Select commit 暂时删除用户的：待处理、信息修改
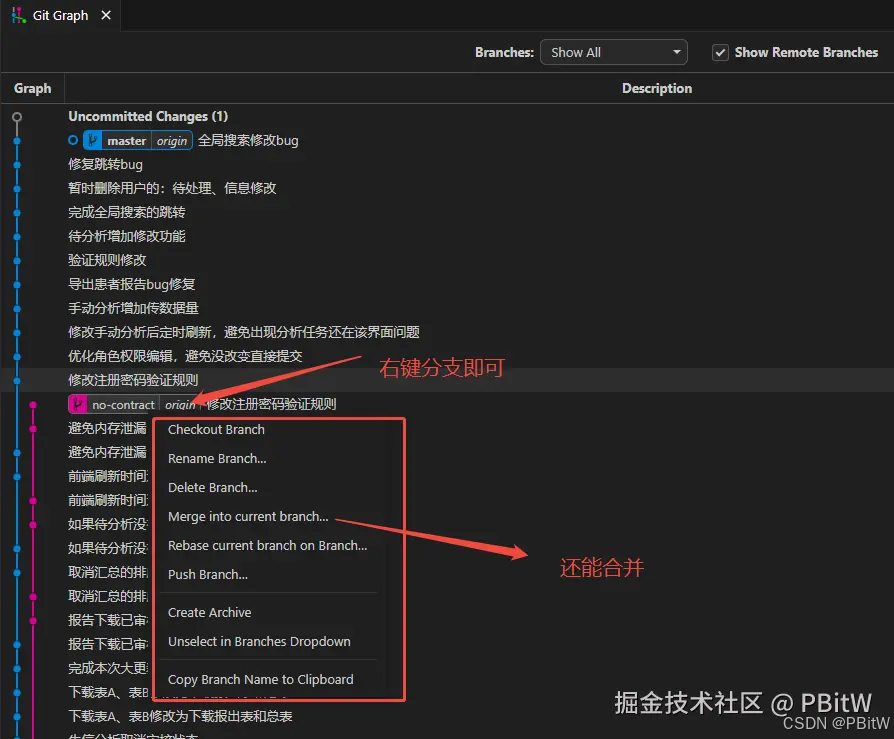The width and height of the screenshot is (894, 739). [x=172, y=188]
